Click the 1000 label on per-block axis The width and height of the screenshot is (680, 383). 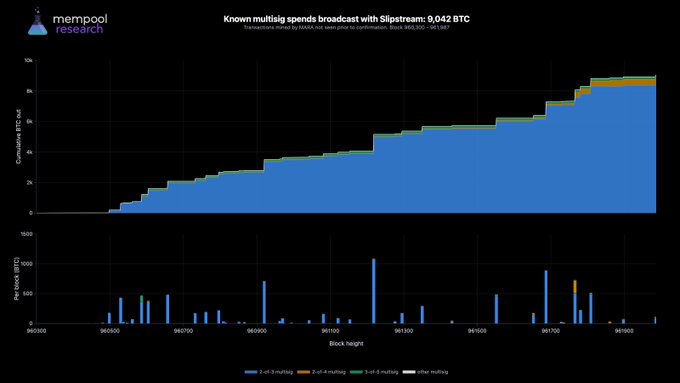tap(26, 264)
